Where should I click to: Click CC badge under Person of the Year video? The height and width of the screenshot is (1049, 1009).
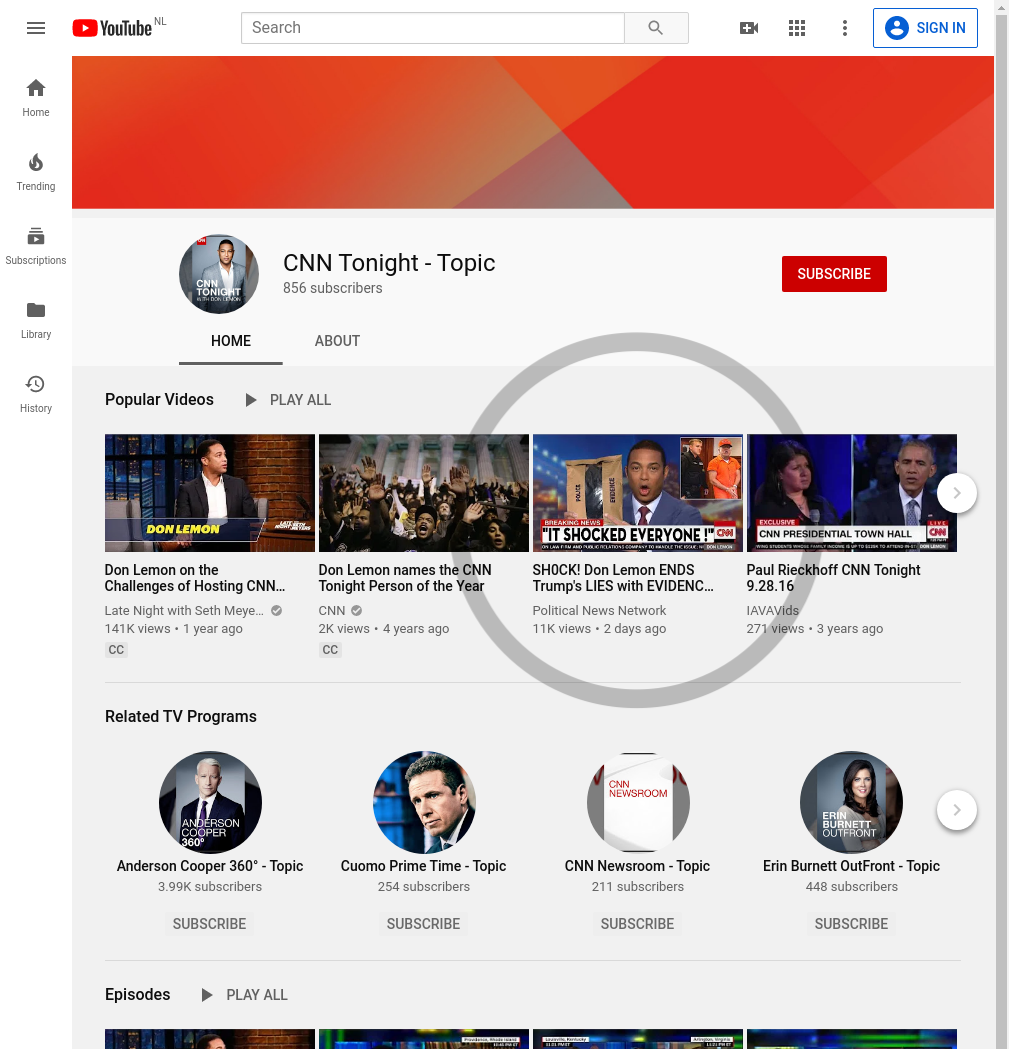click(331, 650)
